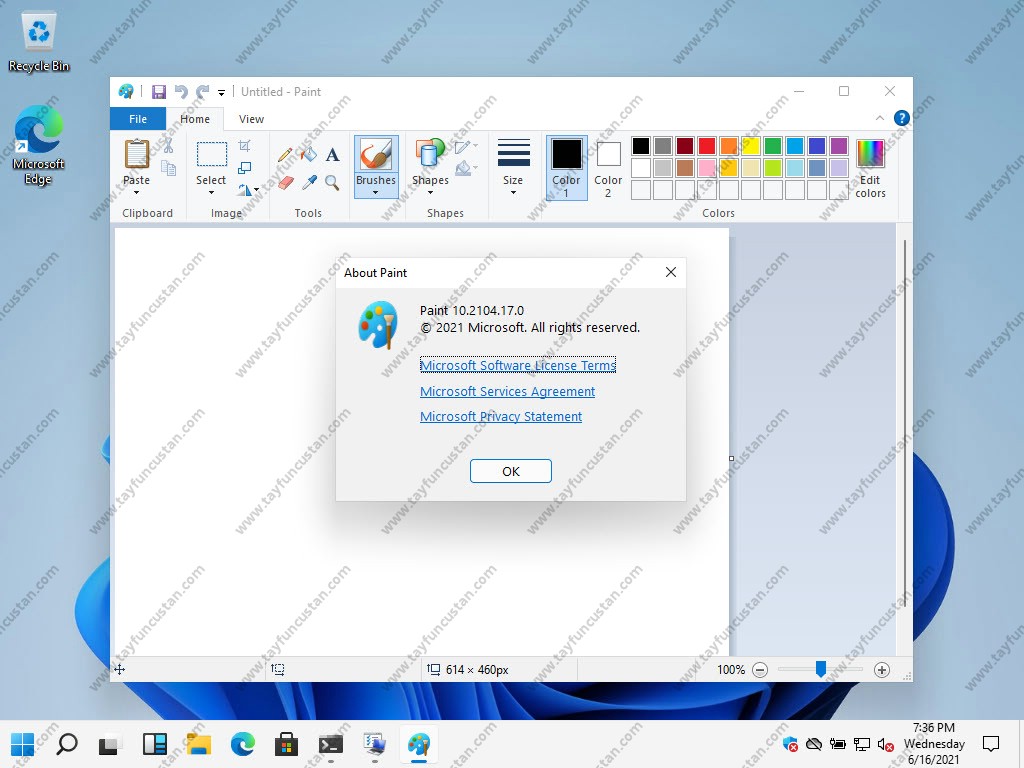Open Customize Quick Access Toolbar arrow

coord(221,93)
